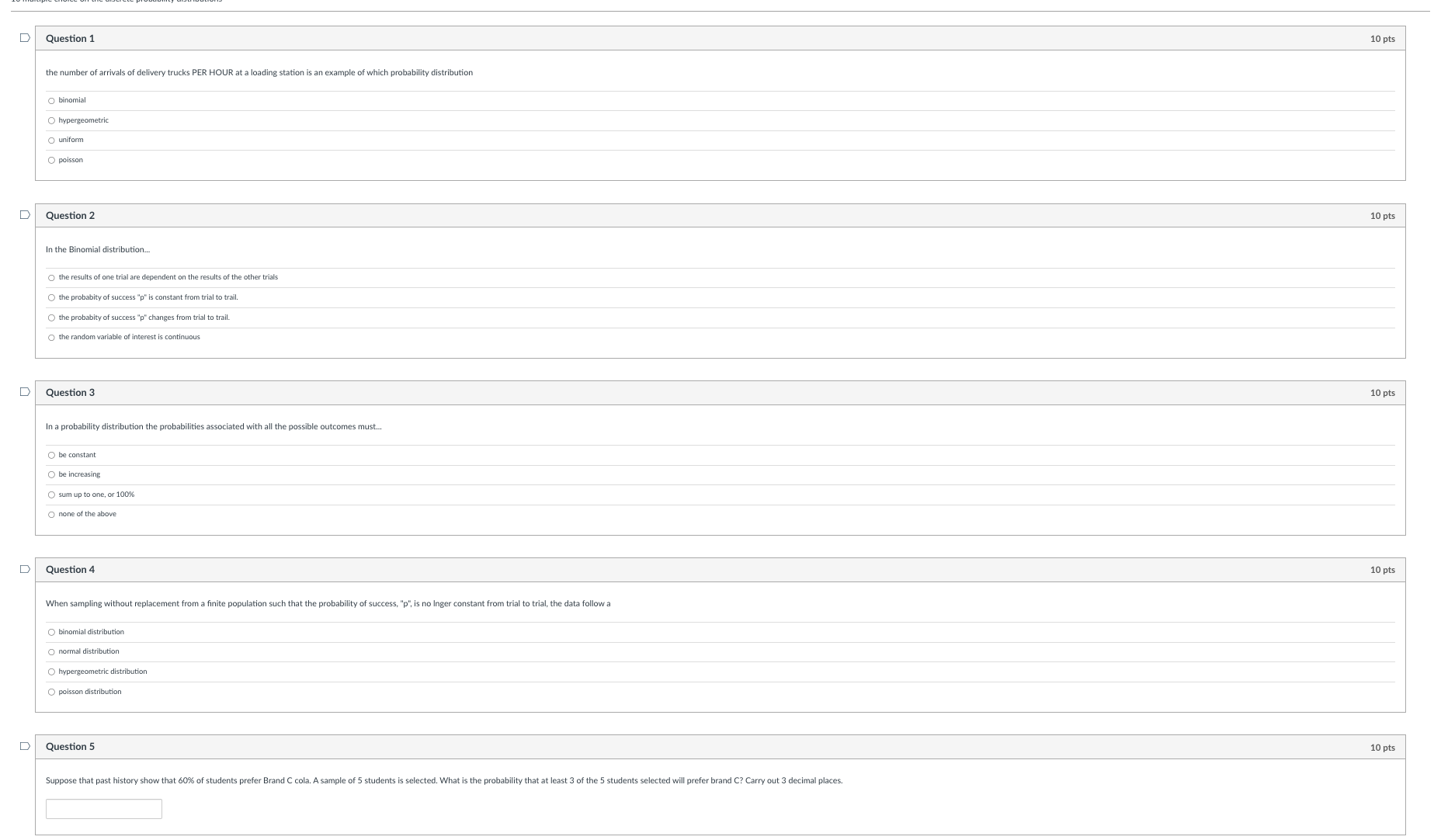Pick the "uniform" option
This screenshot has height=840, width=1441.
coord(51,141)
